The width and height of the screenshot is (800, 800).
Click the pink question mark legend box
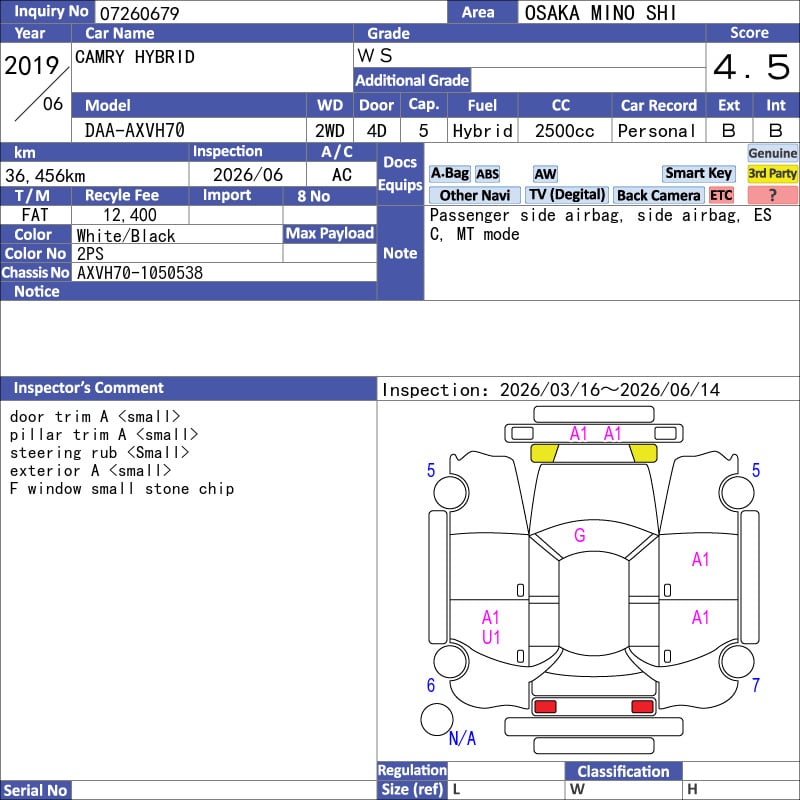(x=773, y=195)
